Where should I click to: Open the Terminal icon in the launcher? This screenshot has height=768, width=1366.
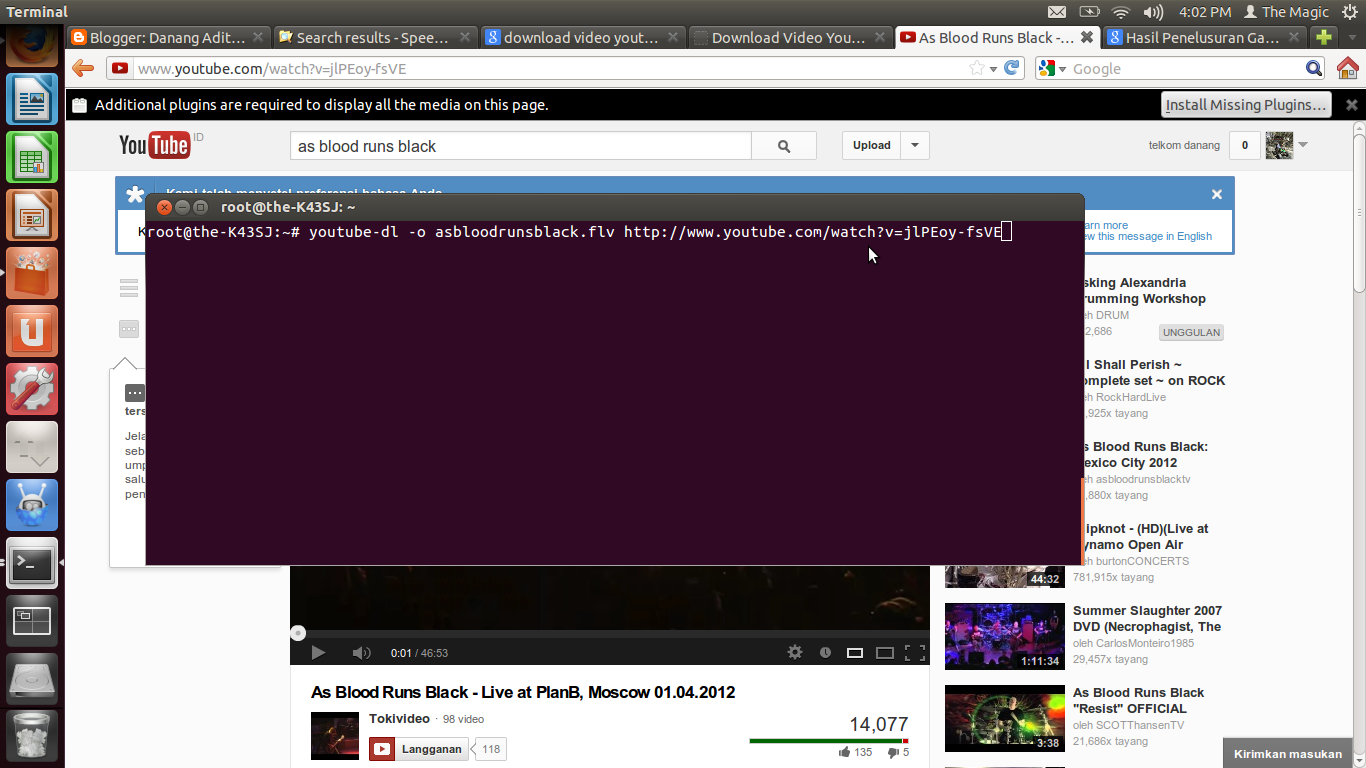click(32, 563)
